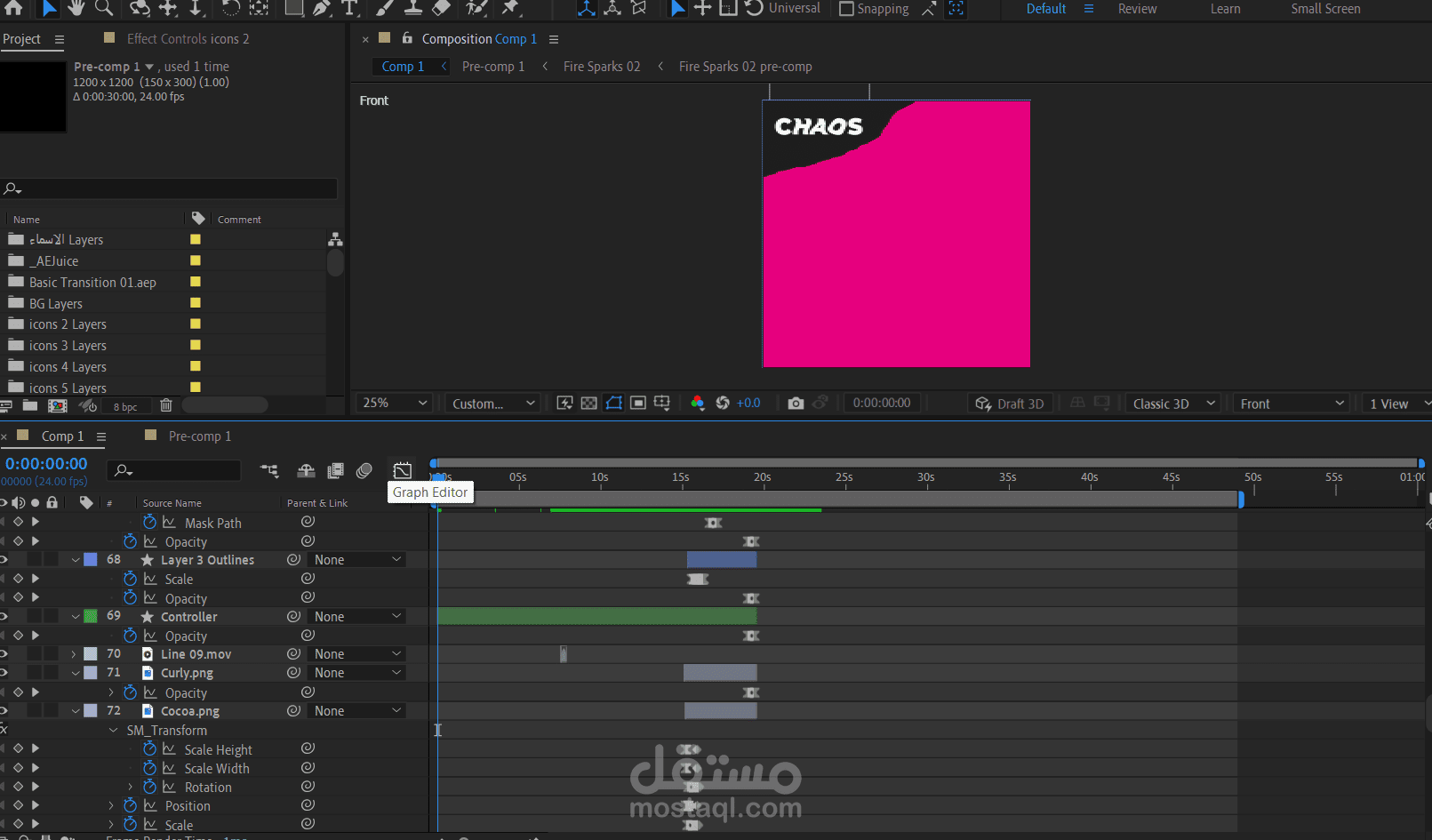Toggle Scale Height stopwatch

pyautogui.click(x=149, y=749)
